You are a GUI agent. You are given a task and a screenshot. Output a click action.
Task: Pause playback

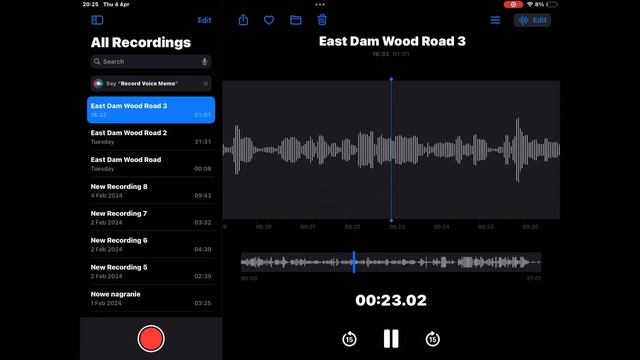coord(391,339)
